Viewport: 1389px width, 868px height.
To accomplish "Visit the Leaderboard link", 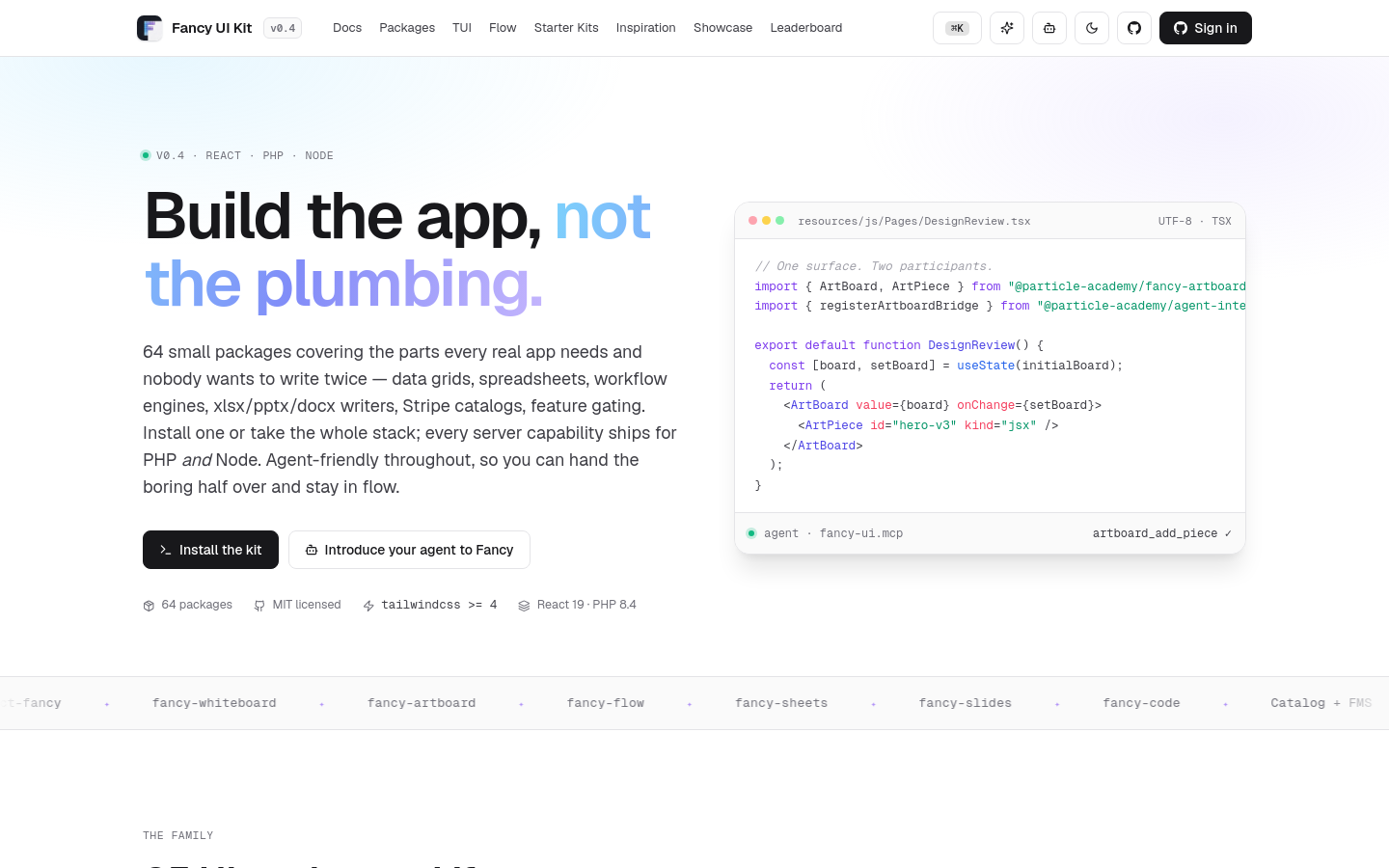I will pos(806,28).
